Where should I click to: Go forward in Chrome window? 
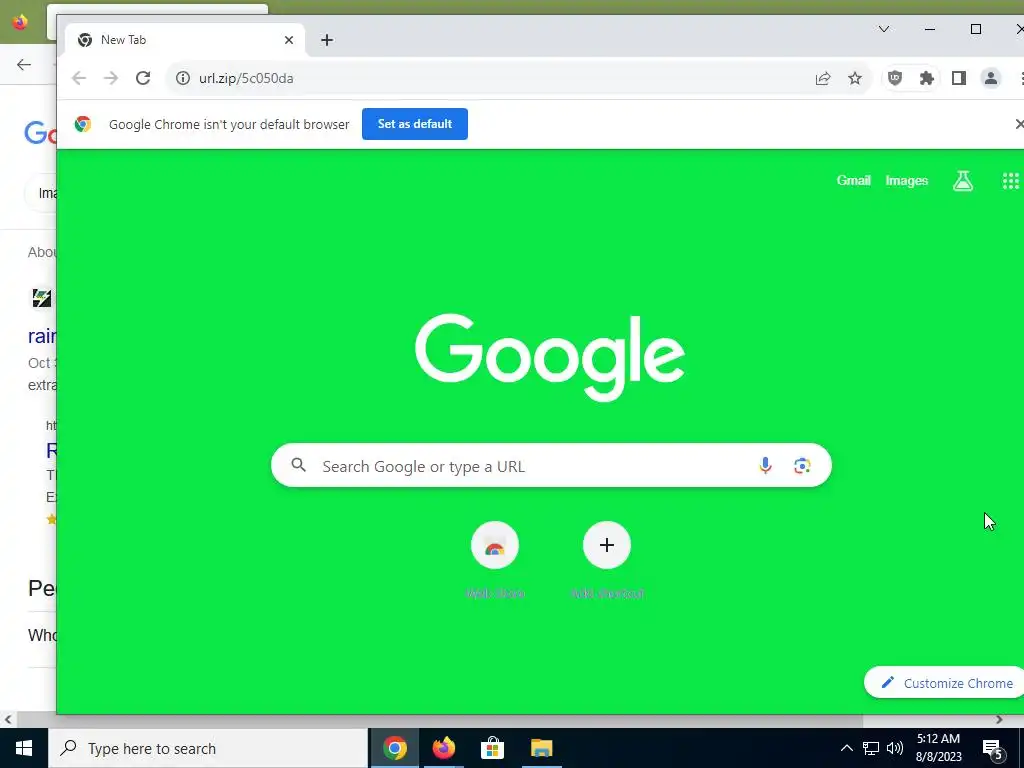(111, 78)
